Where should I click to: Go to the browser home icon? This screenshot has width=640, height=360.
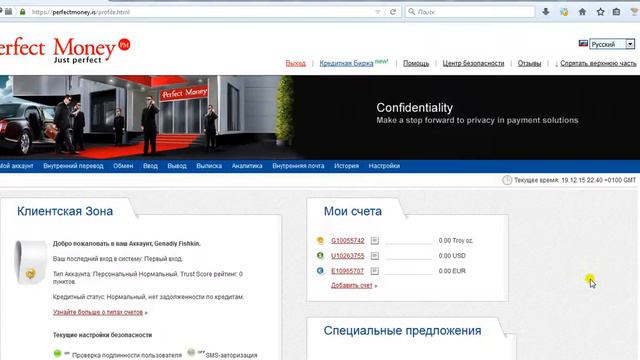[582, 12]
